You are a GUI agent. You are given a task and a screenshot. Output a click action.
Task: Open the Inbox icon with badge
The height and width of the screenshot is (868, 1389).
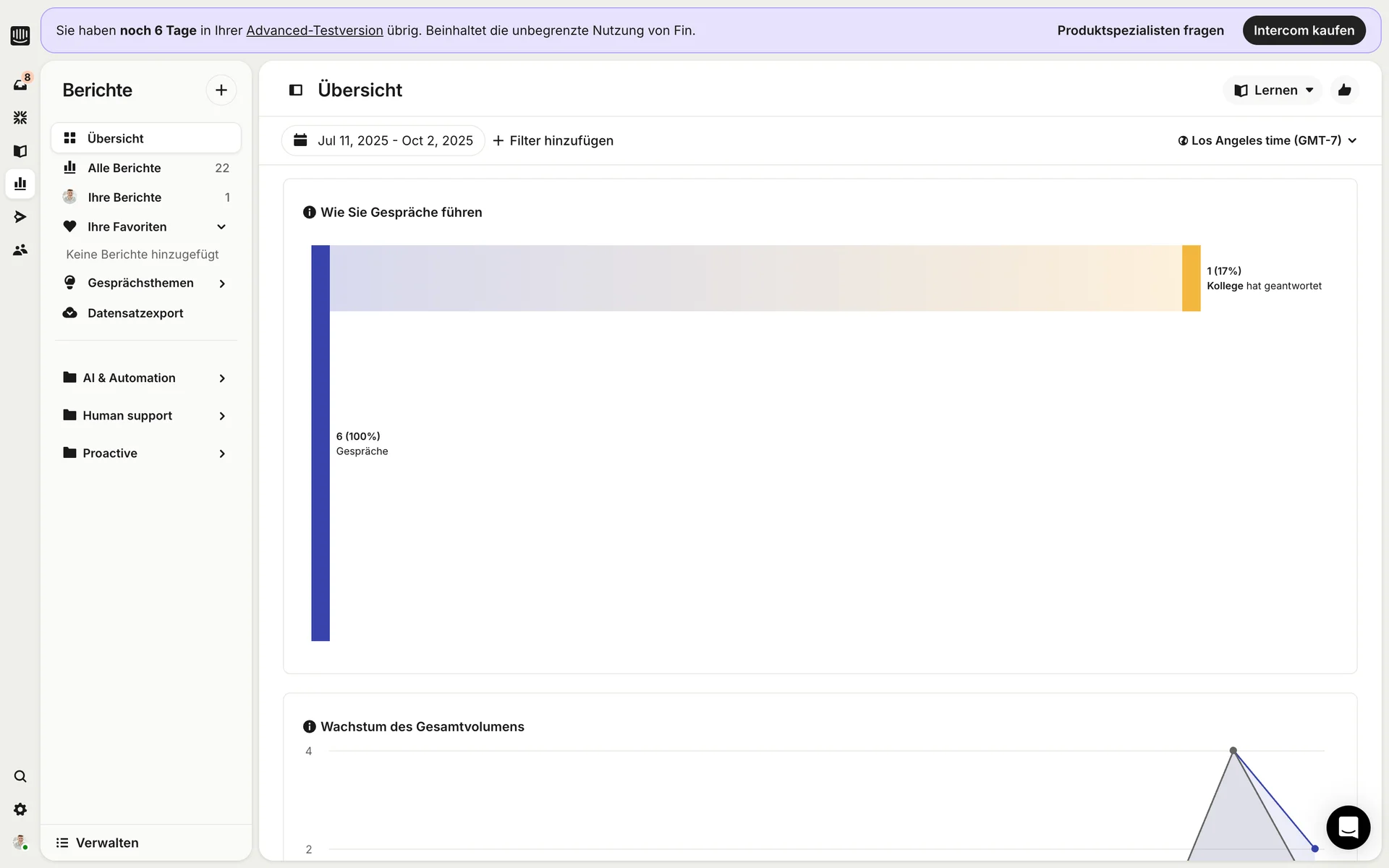tap(20, 85)
